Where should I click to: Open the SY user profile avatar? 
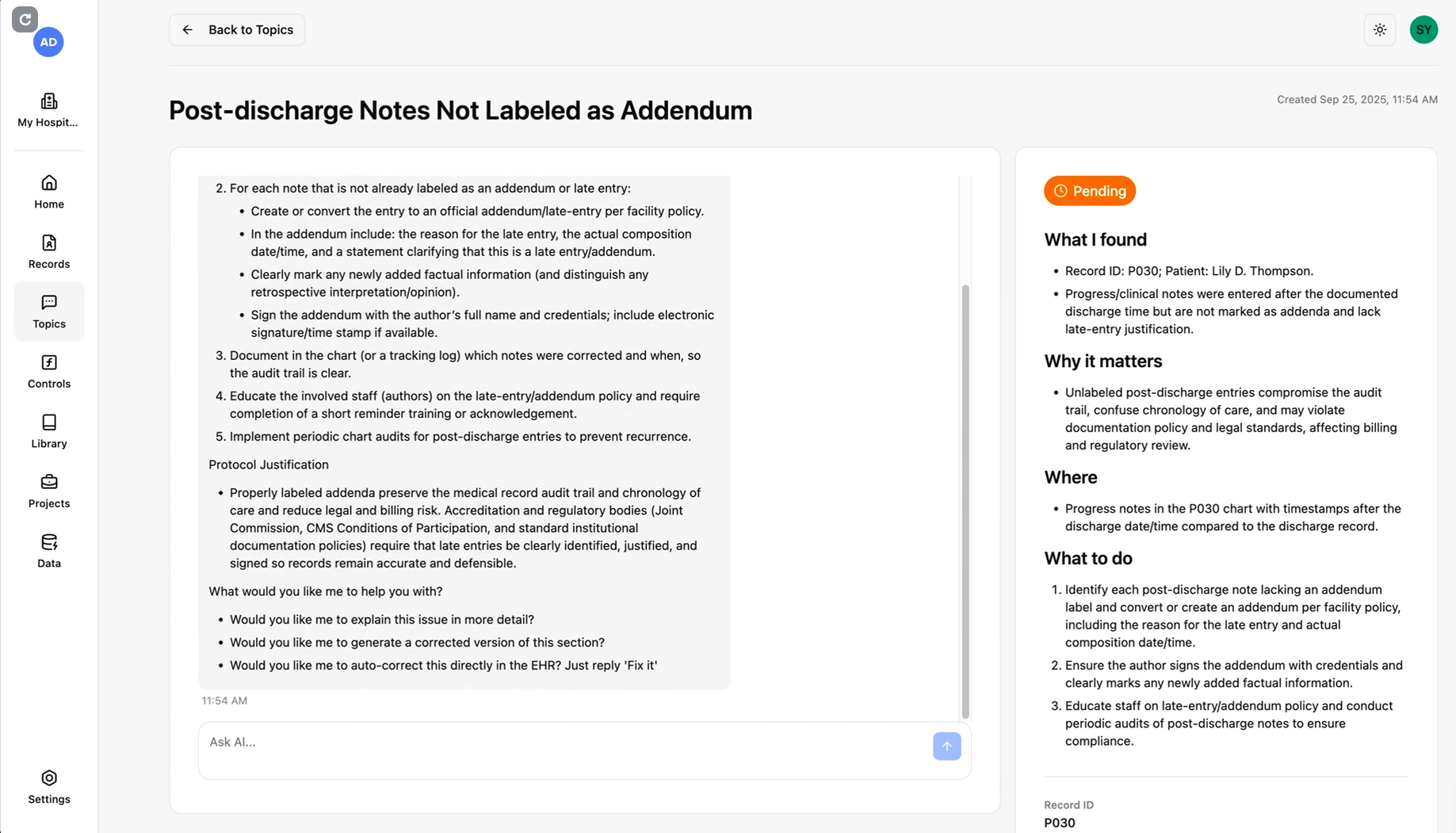[1424, 30]
